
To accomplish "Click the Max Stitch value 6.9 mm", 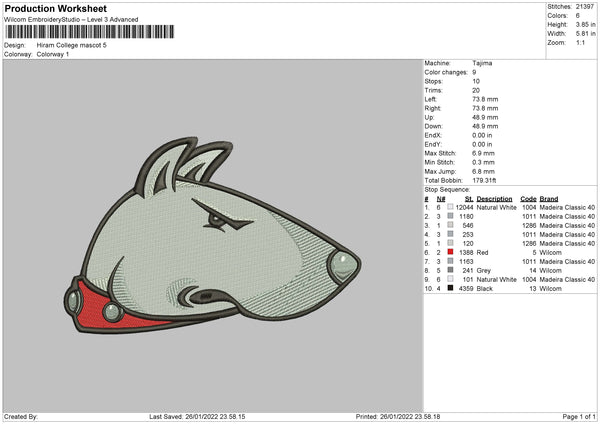I will tap(483, 153).
